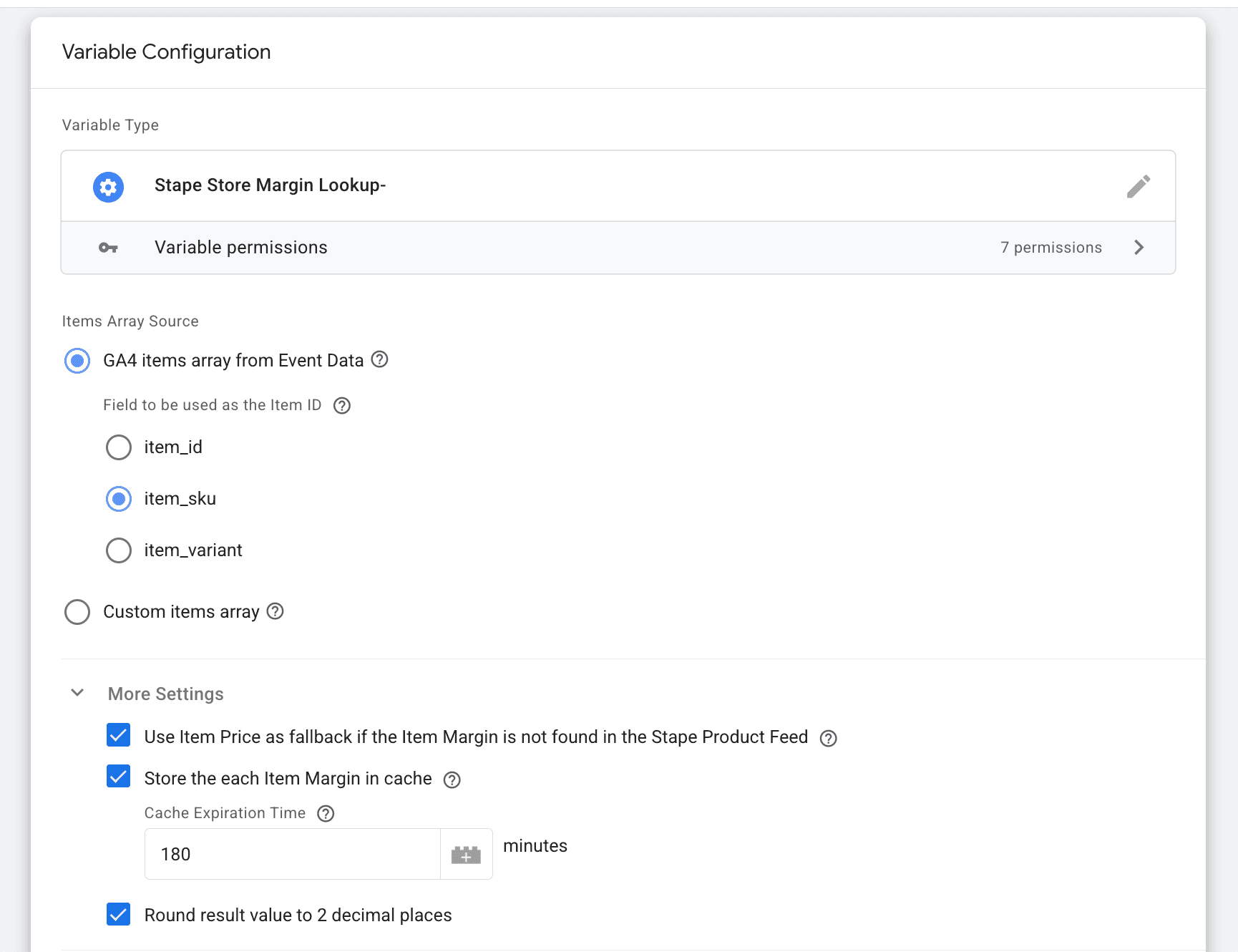
Task: Open help for Item Price fallback setting
Action: pyautogui.click(x=828, y=738)
